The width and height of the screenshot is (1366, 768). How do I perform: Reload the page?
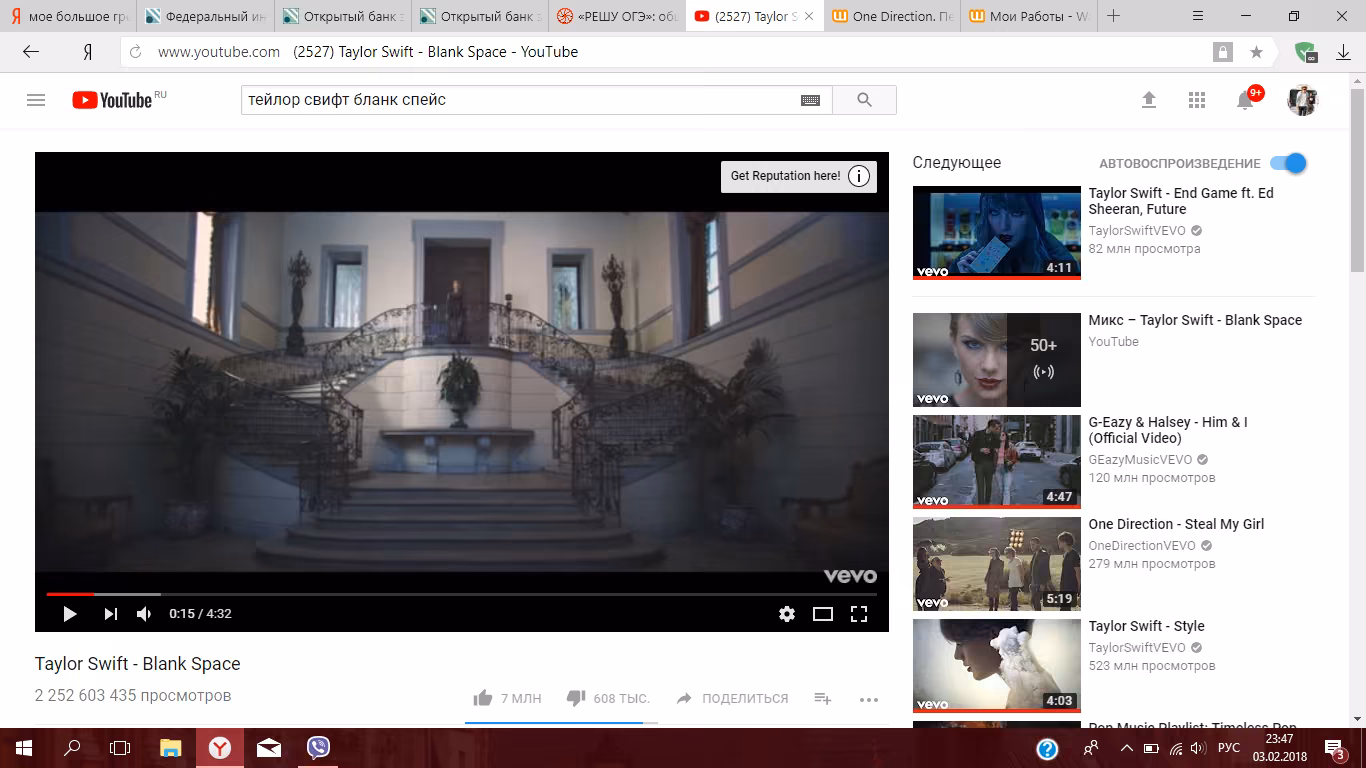(137, 52)
